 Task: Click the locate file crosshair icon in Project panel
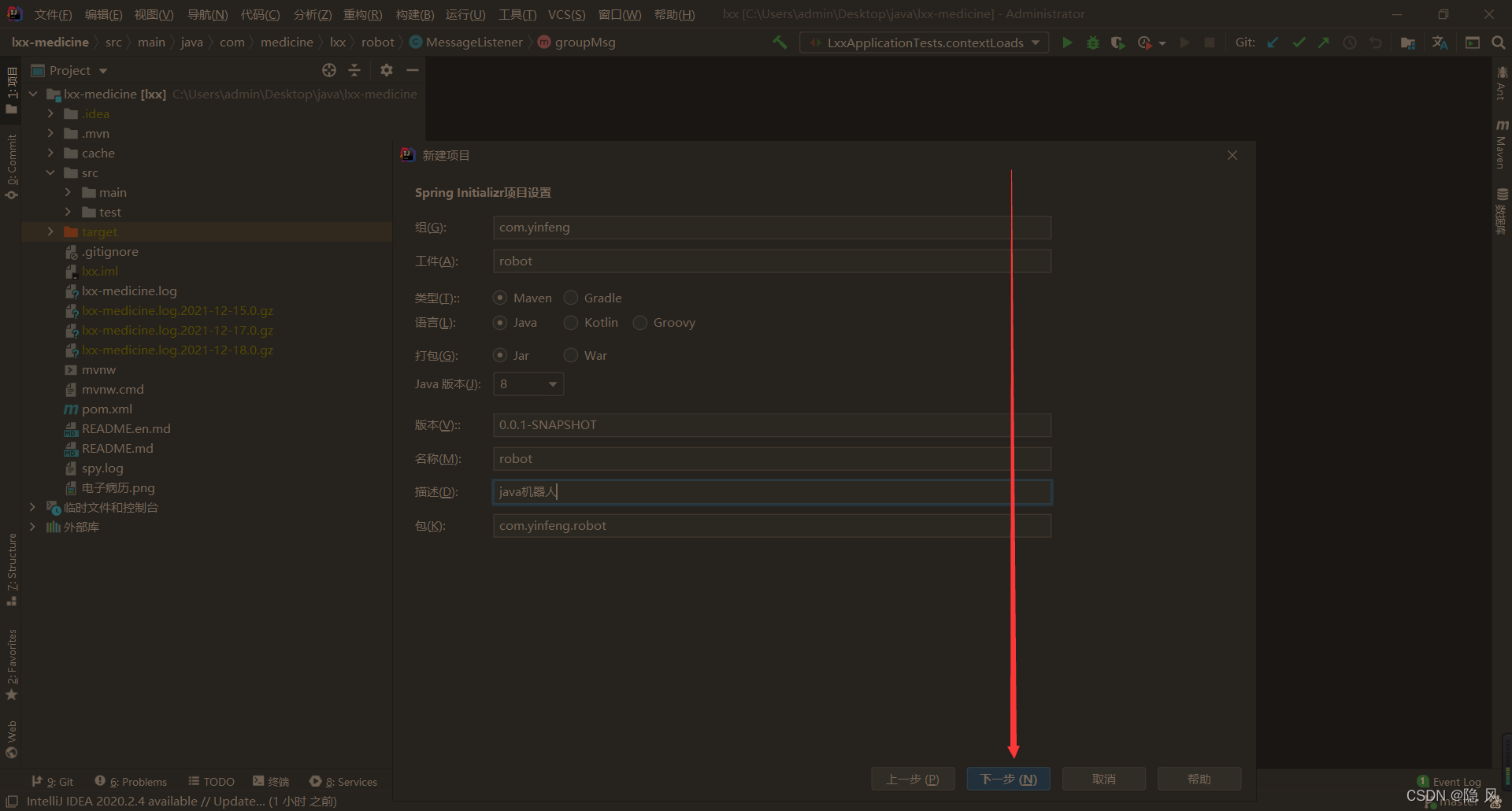tap(329, 70)
